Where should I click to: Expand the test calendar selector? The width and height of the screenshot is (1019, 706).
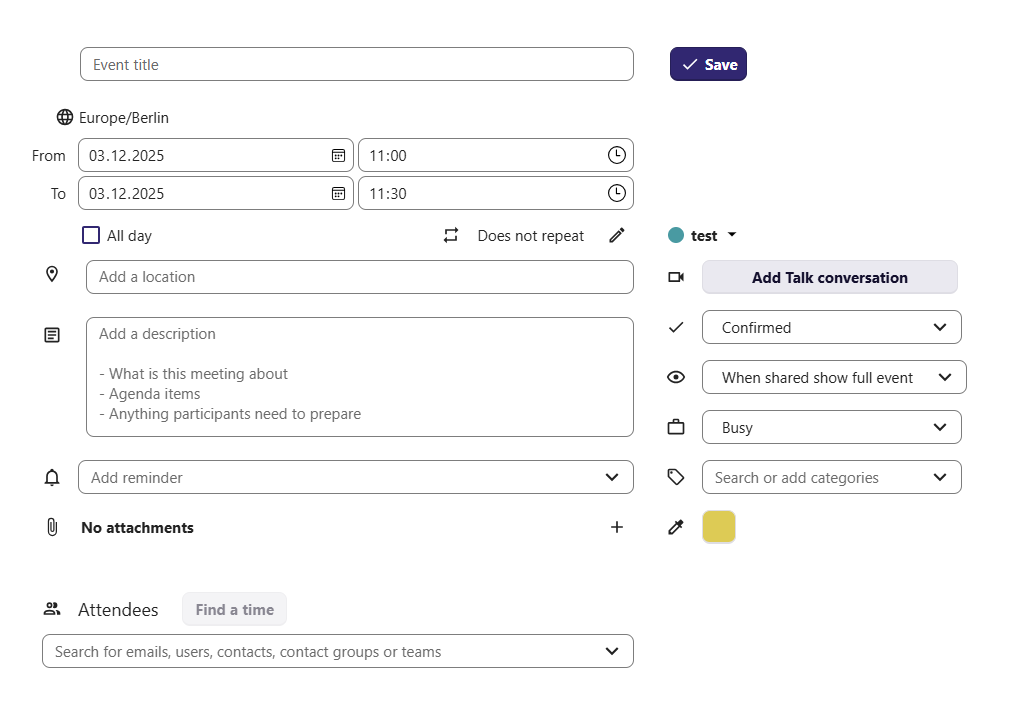[x=704, y=235]
